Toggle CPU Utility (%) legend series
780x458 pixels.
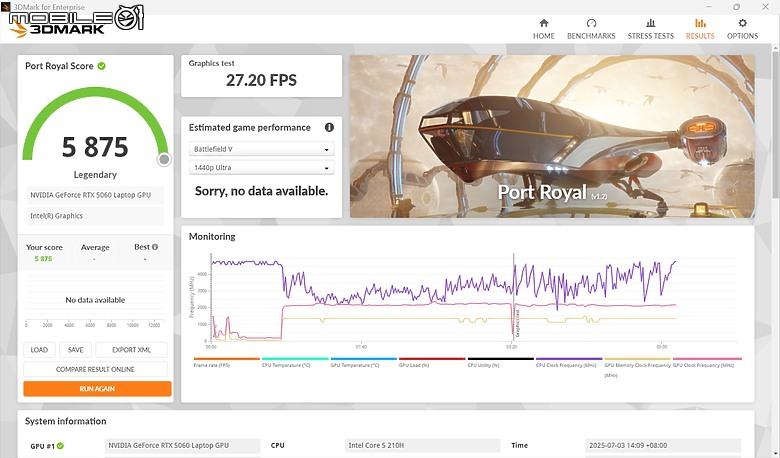[500, 362]
